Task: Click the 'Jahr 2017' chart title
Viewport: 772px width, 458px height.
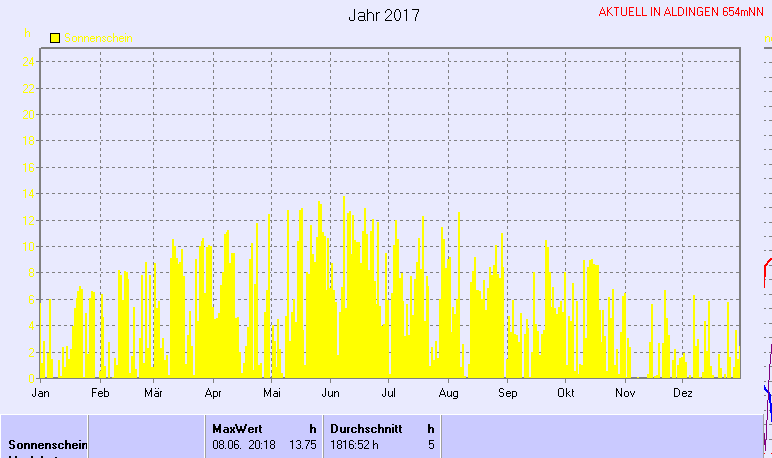Action: point(384,16)
